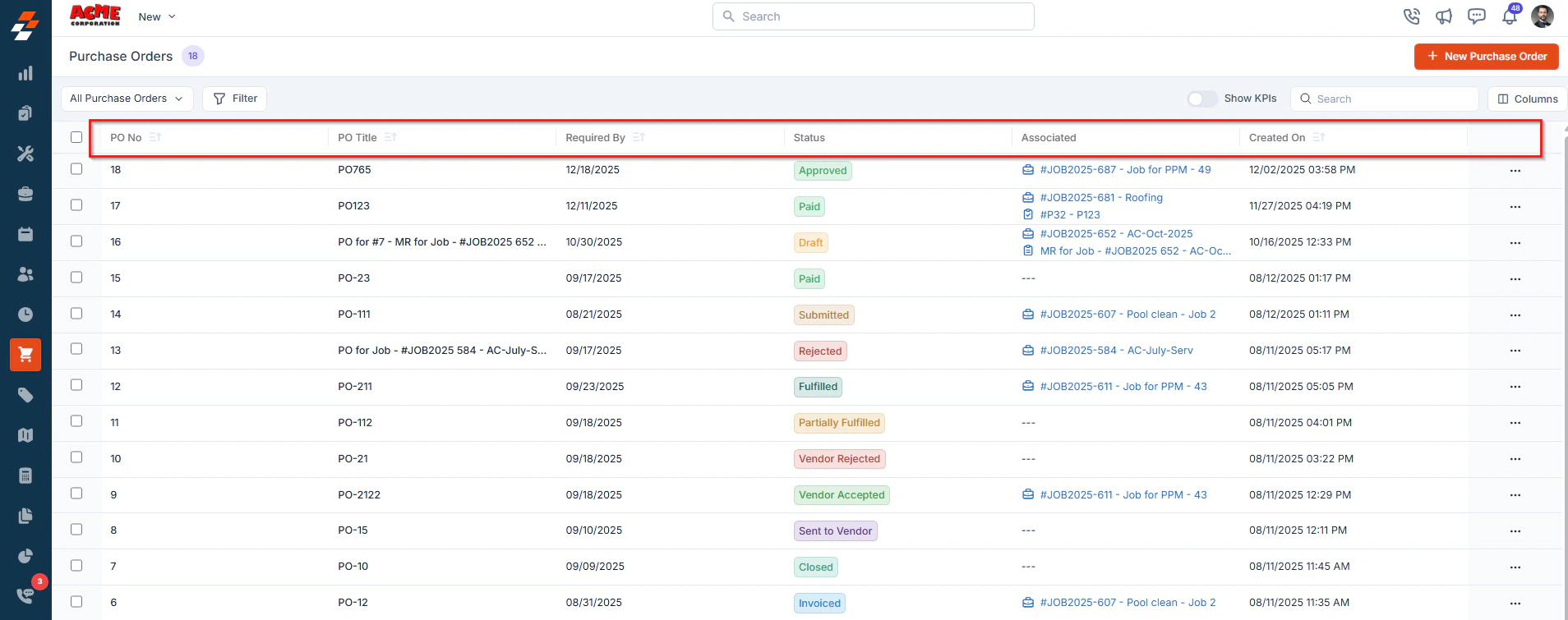Sort by the PO No column icon
This screenshot has height=620, width=1568.
pos(155,137)
